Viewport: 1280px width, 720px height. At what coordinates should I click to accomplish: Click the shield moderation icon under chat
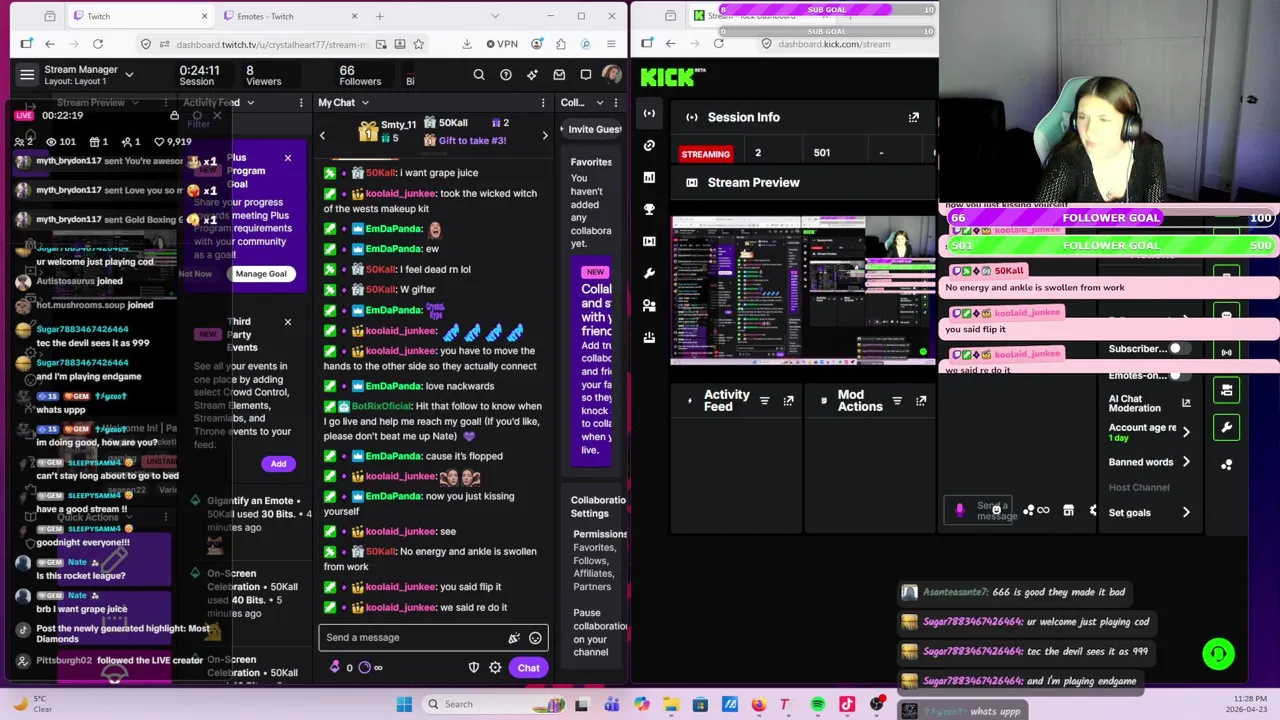[x=474, y=668]
